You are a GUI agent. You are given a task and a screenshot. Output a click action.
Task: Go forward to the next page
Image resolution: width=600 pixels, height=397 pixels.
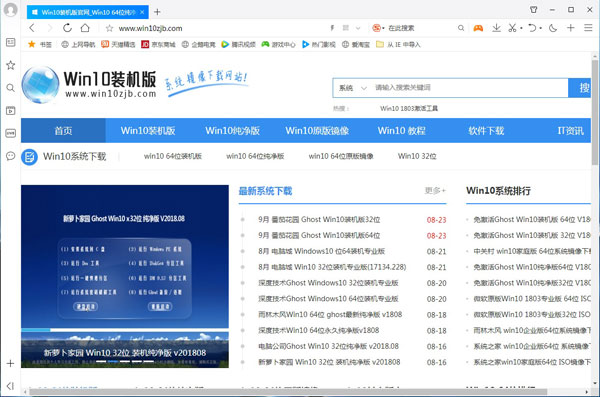(50, 28)
